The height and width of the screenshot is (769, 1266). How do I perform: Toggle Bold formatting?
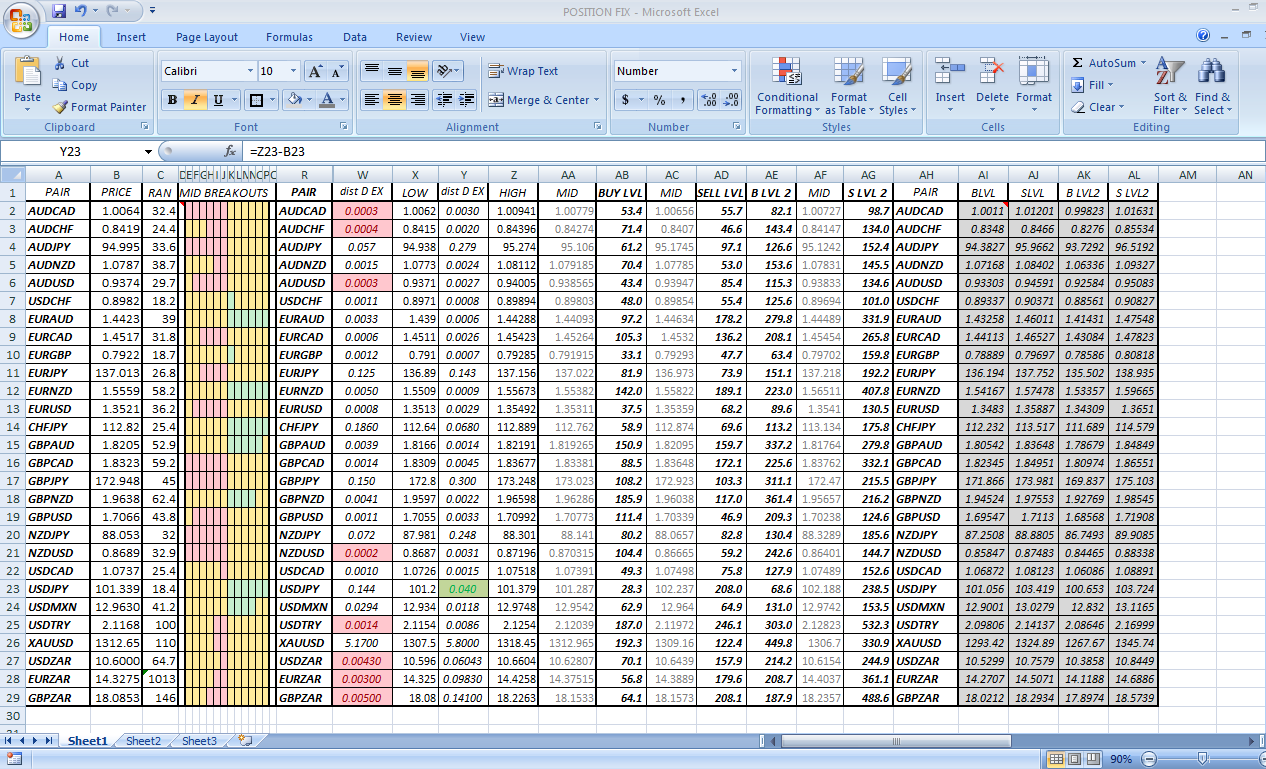pyautogui.click(x=172, y=100)
